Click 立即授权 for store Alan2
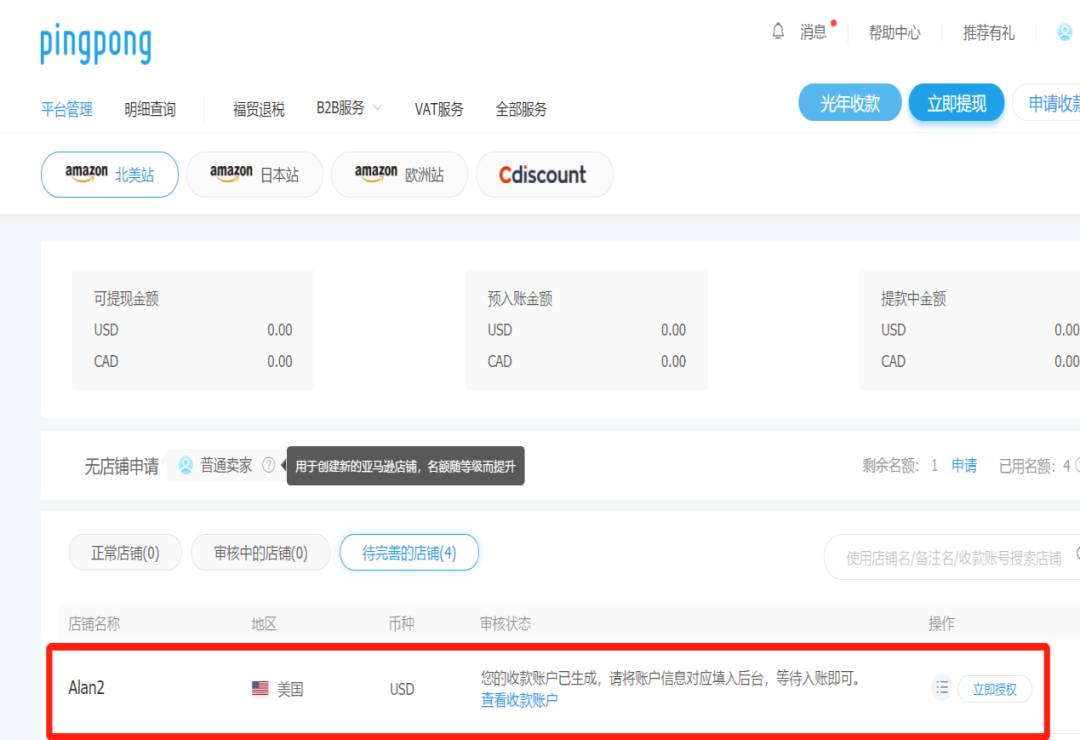 click(x=995, y=689)
